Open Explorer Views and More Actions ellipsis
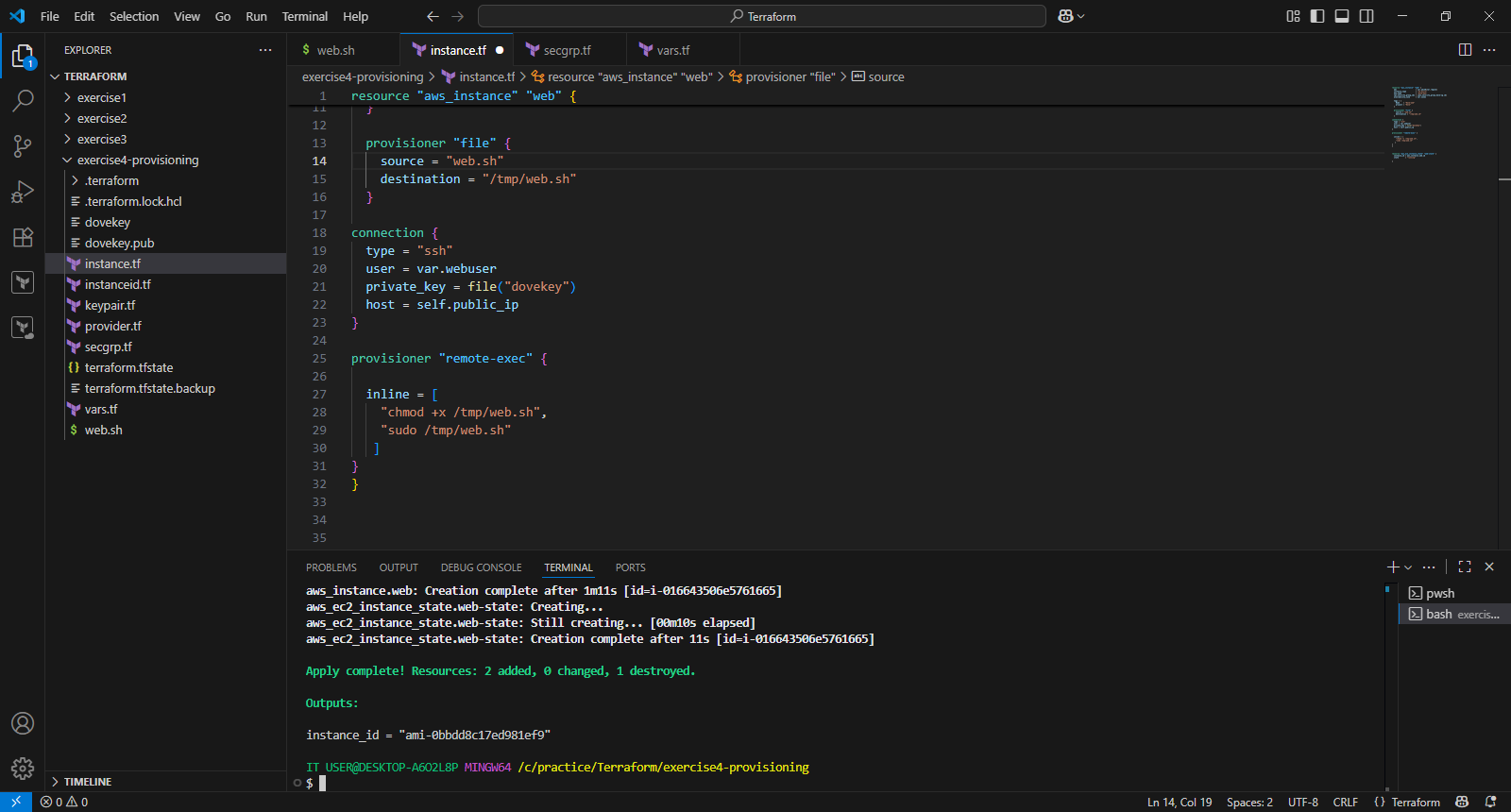Viewport: 1511px width, 812px height. click(x=265, y=50)
